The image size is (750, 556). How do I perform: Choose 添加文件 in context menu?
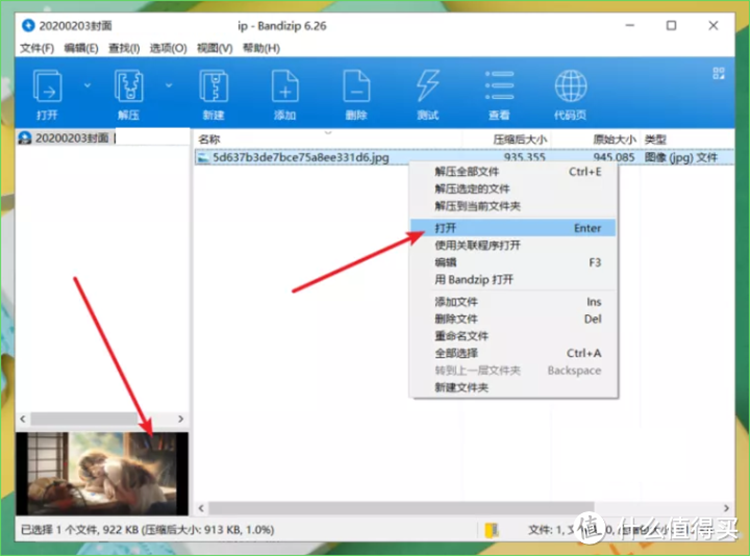point(513,301)
